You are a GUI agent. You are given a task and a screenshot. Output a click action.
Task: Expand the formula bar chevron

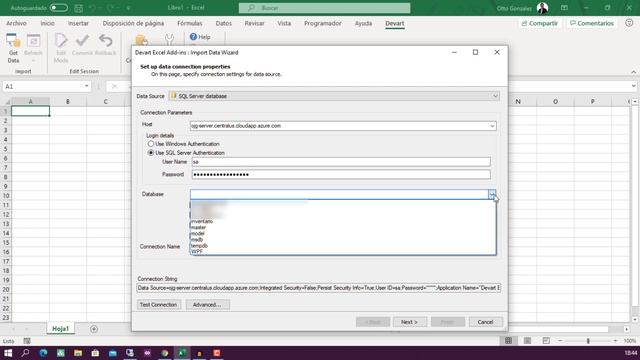click(633, 86)
